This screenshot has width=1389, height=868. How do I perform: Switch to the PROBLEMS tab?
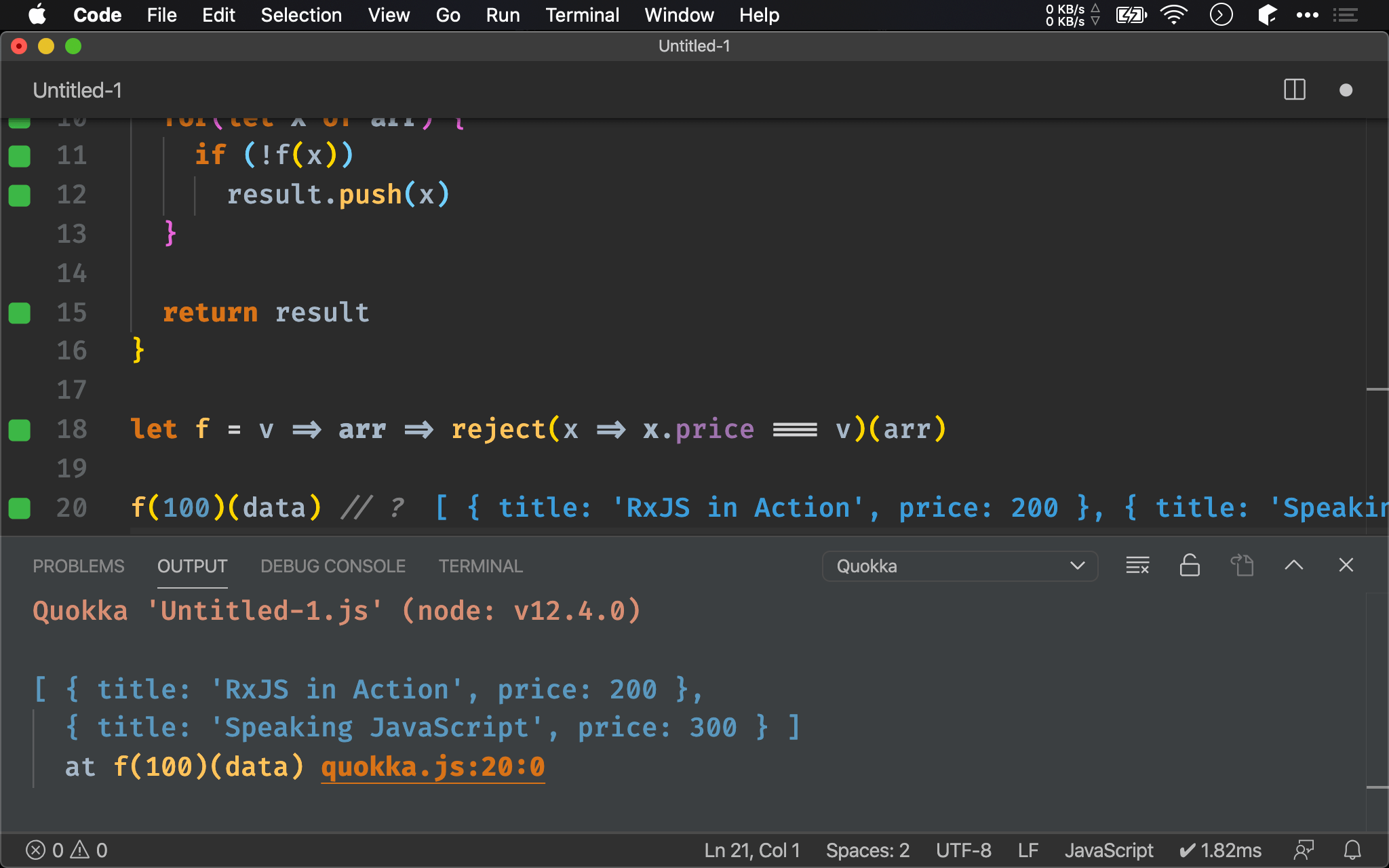click(x=79, y=566)
